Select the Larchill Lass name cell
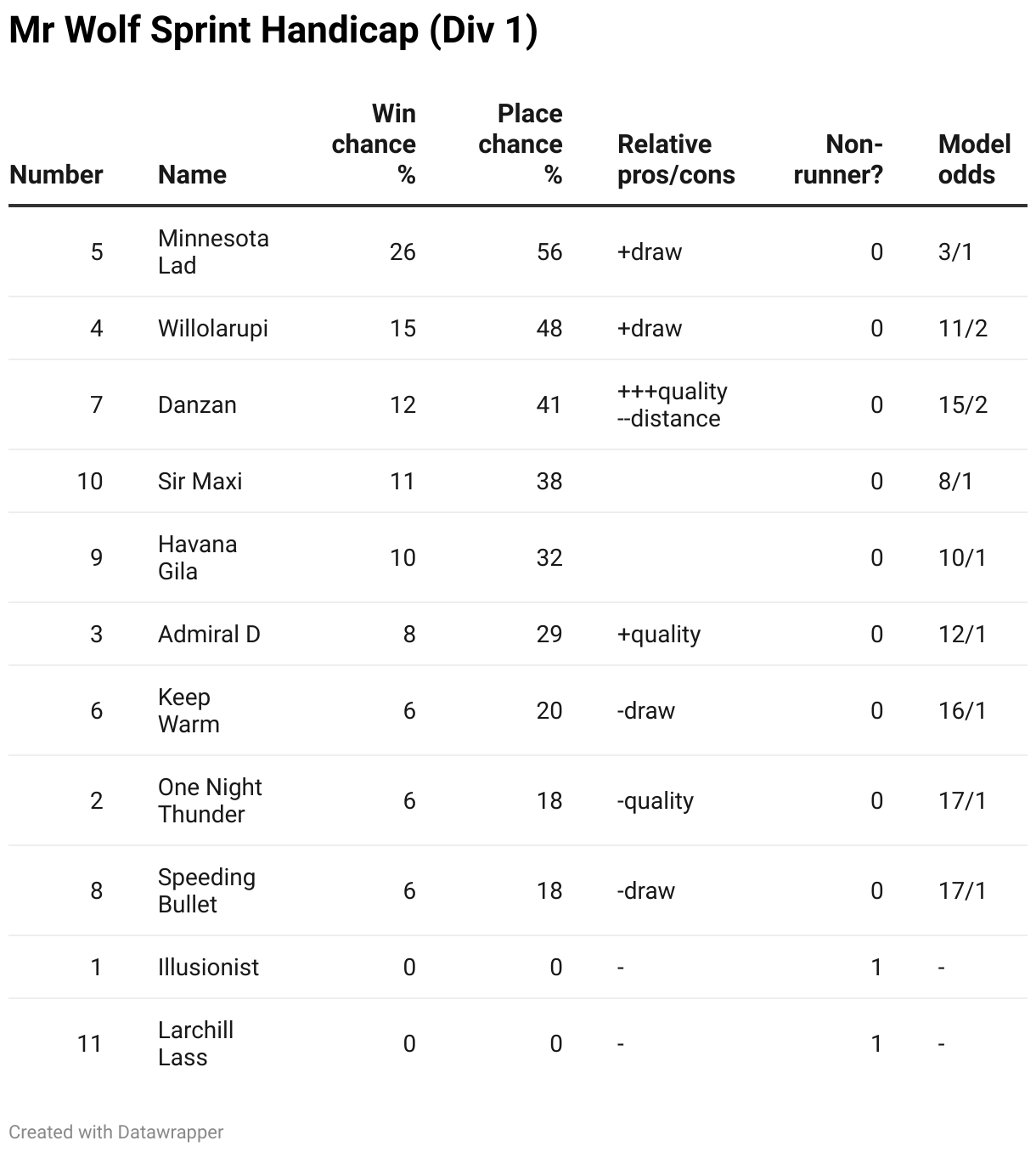Viewport: 1036px width, 1152px height. pyautogui.click(x=195, y=1043)
